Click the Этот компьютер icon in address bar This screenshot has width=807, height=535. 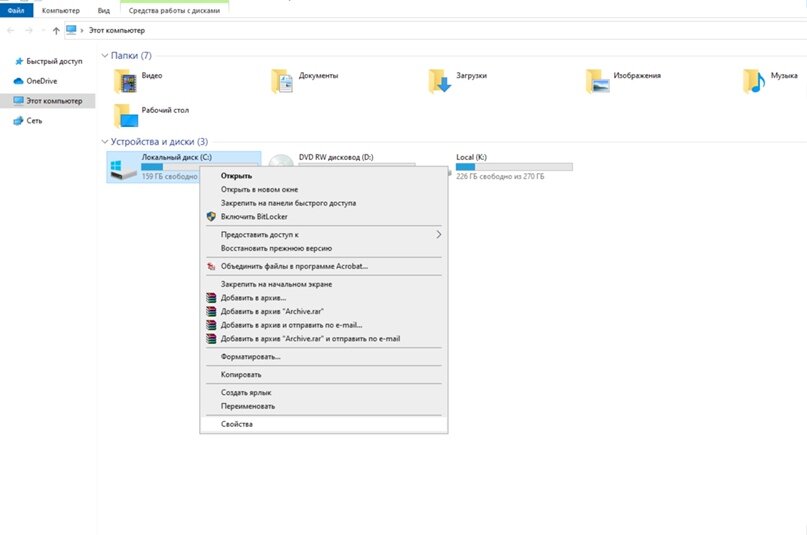(x=72, y=30)
